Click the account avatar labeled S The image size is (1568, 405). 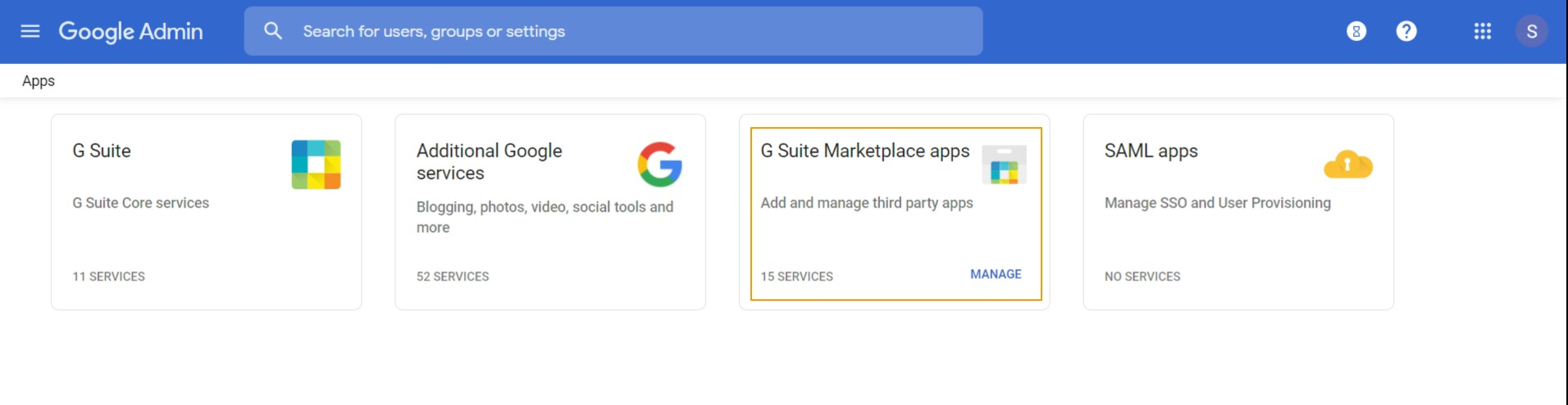[x=1531, y=31]
